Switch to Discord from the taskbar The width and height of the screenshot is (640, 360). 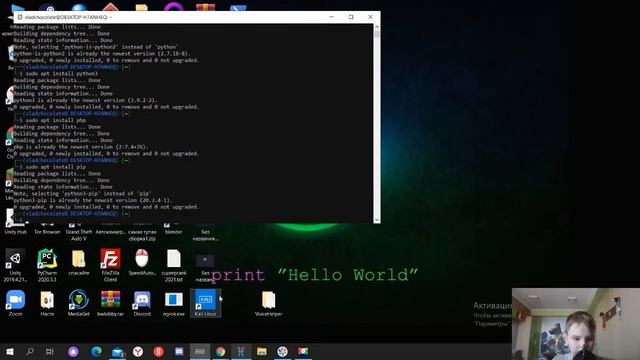click(x=179, y=351)
